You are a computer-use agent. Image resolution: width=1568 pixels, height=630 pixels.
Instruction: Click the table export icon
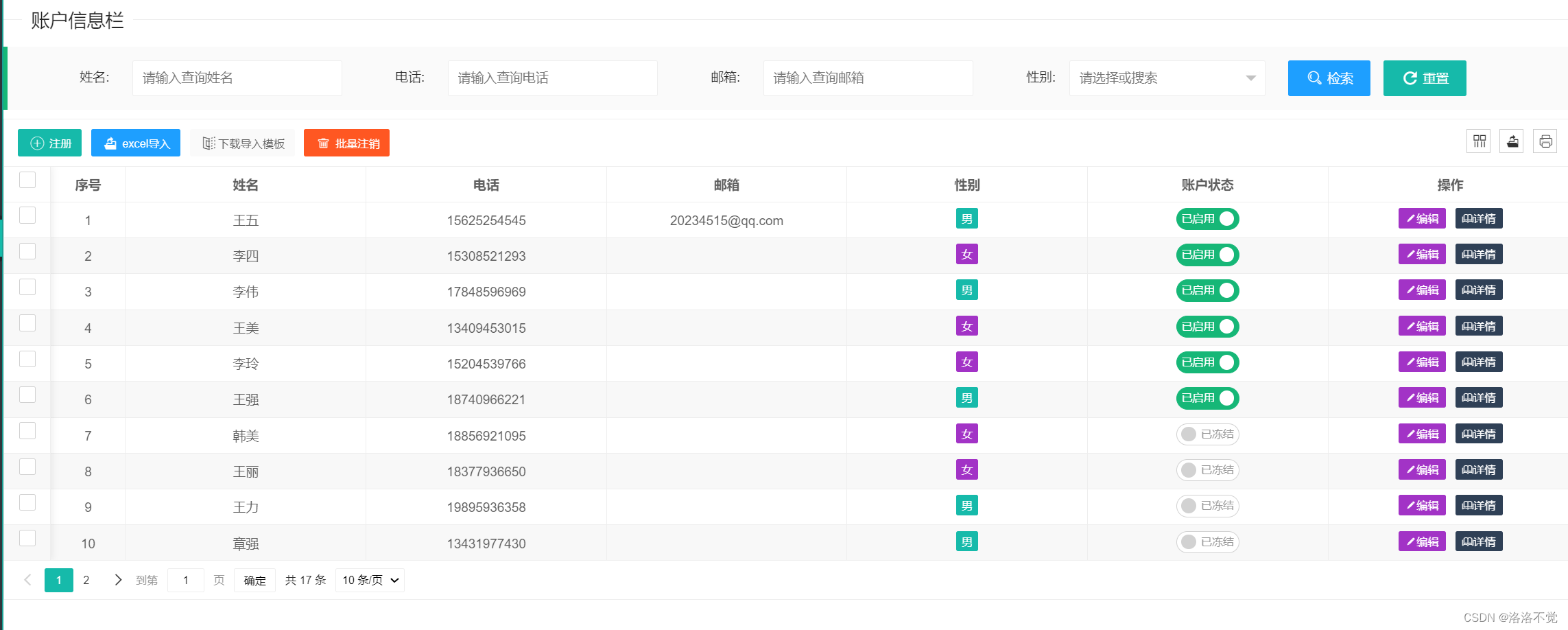coord(1512,141)
